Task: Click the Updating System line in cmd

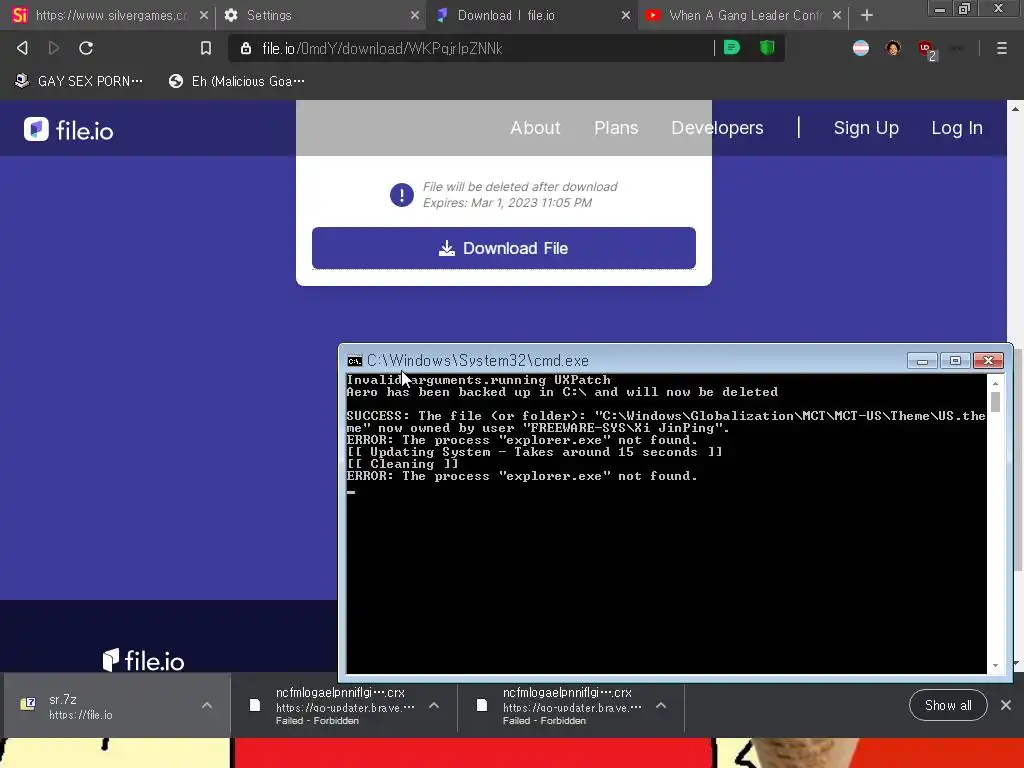Action: click(535, 452)
